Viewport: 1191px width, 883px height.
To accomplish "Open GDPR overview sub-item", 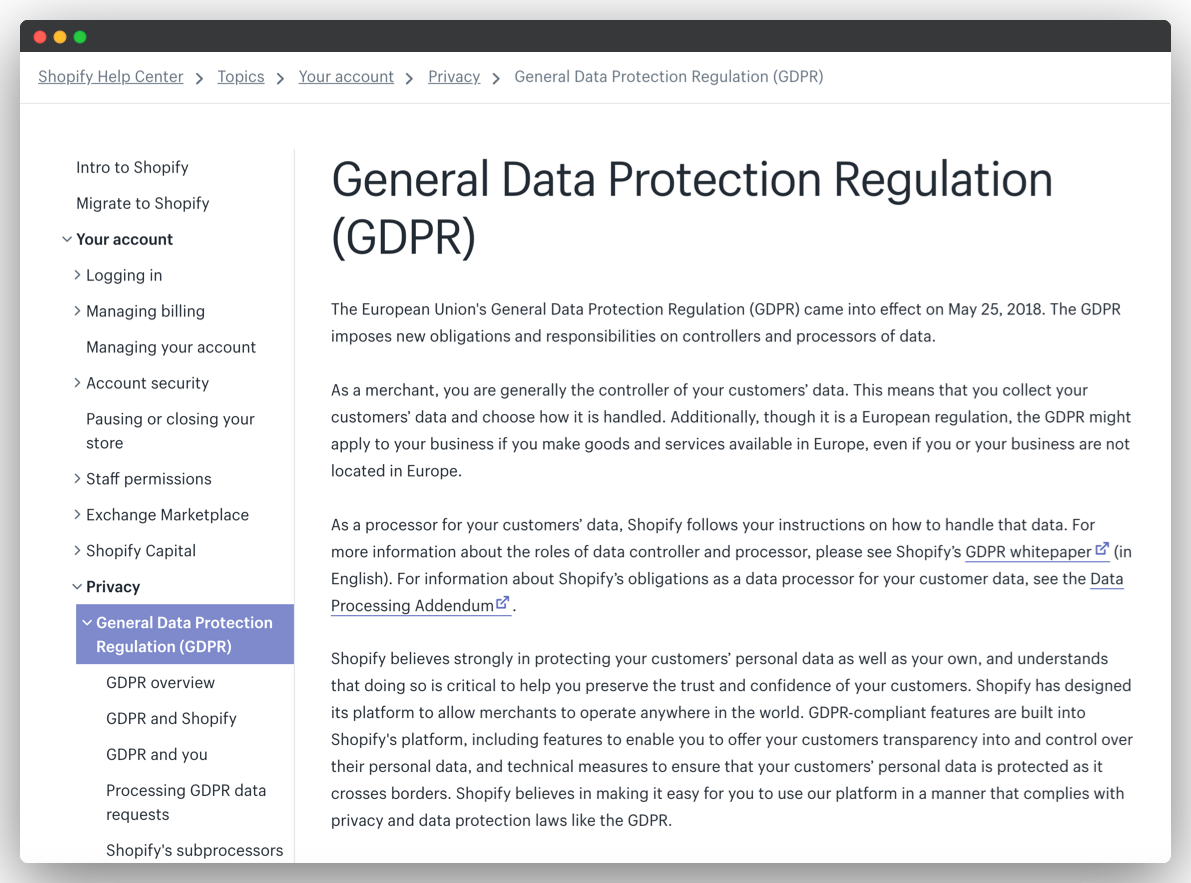I will (160, 683).
